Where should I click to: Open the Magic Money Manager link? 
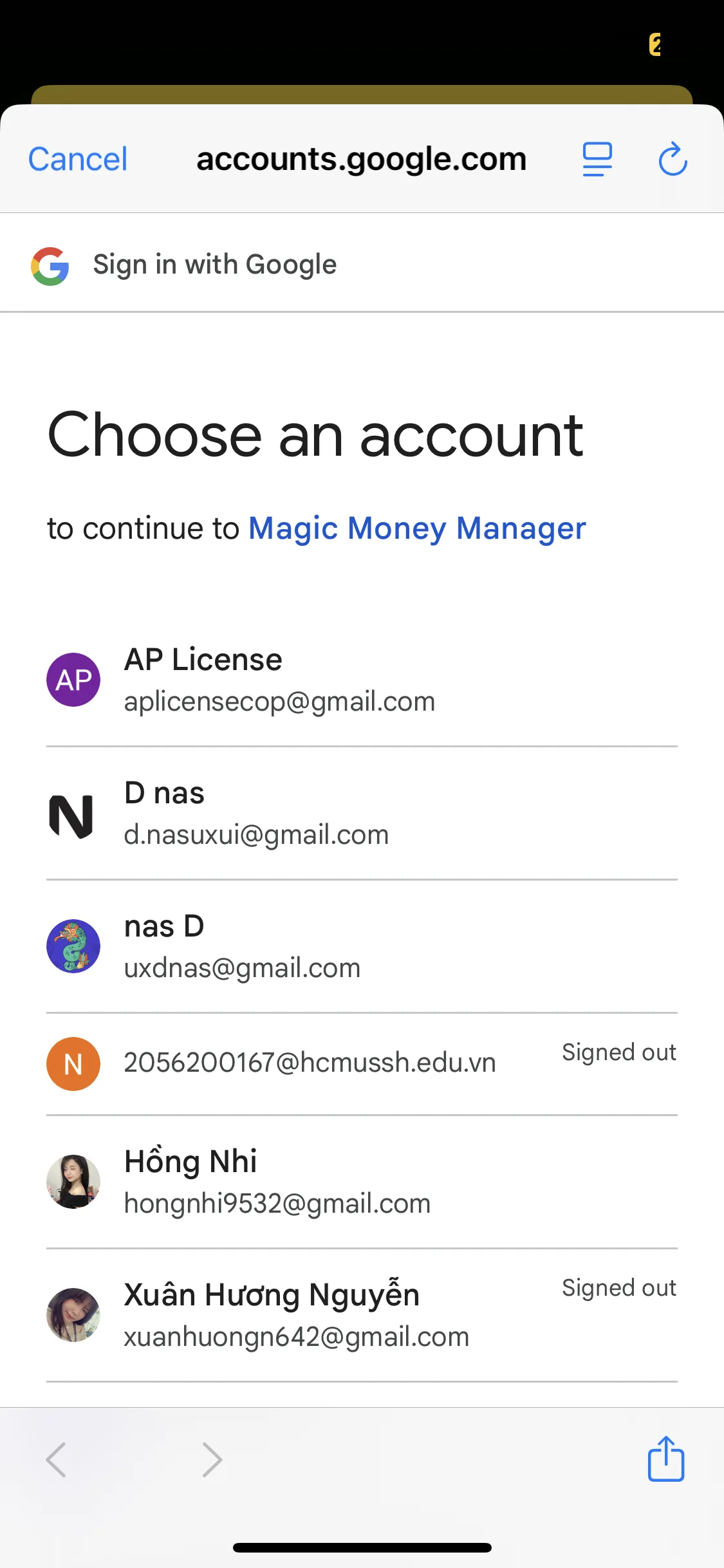(x=417, y=528)
